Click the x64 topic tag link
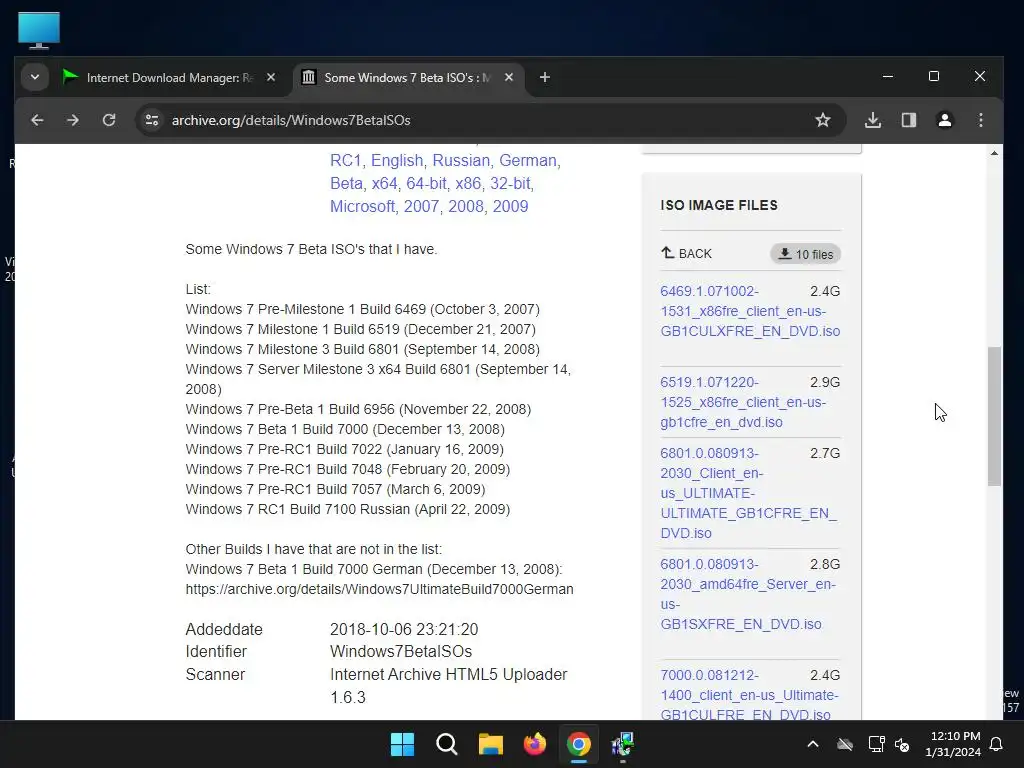Image resolution: width=1024 pixels, height=768 pixels. coord(384,183)
